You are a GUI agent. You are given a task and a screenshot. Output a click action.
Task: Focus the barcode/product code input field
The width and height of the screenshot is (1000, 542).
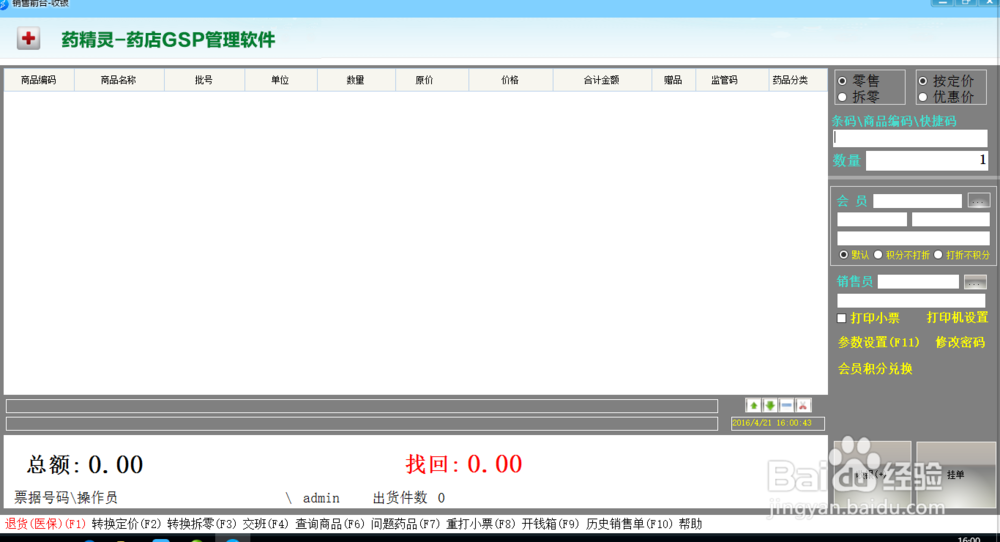910,138
